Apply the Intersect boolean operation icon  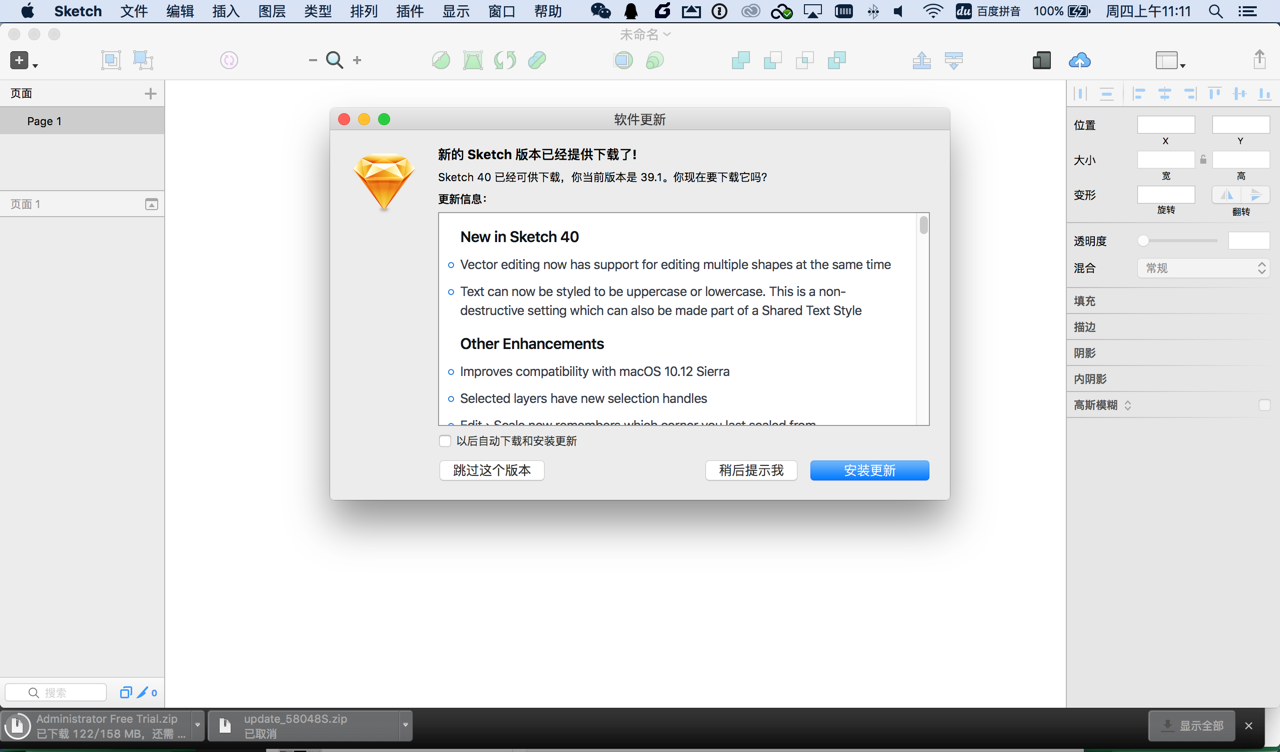pyautogui.click(x=805, y=61)
